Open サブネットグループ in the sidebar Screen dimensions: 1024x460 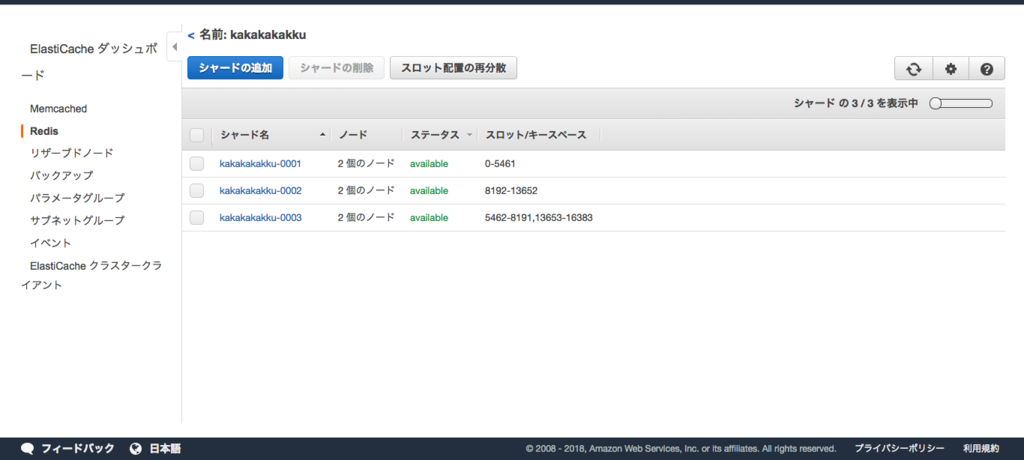77,220
